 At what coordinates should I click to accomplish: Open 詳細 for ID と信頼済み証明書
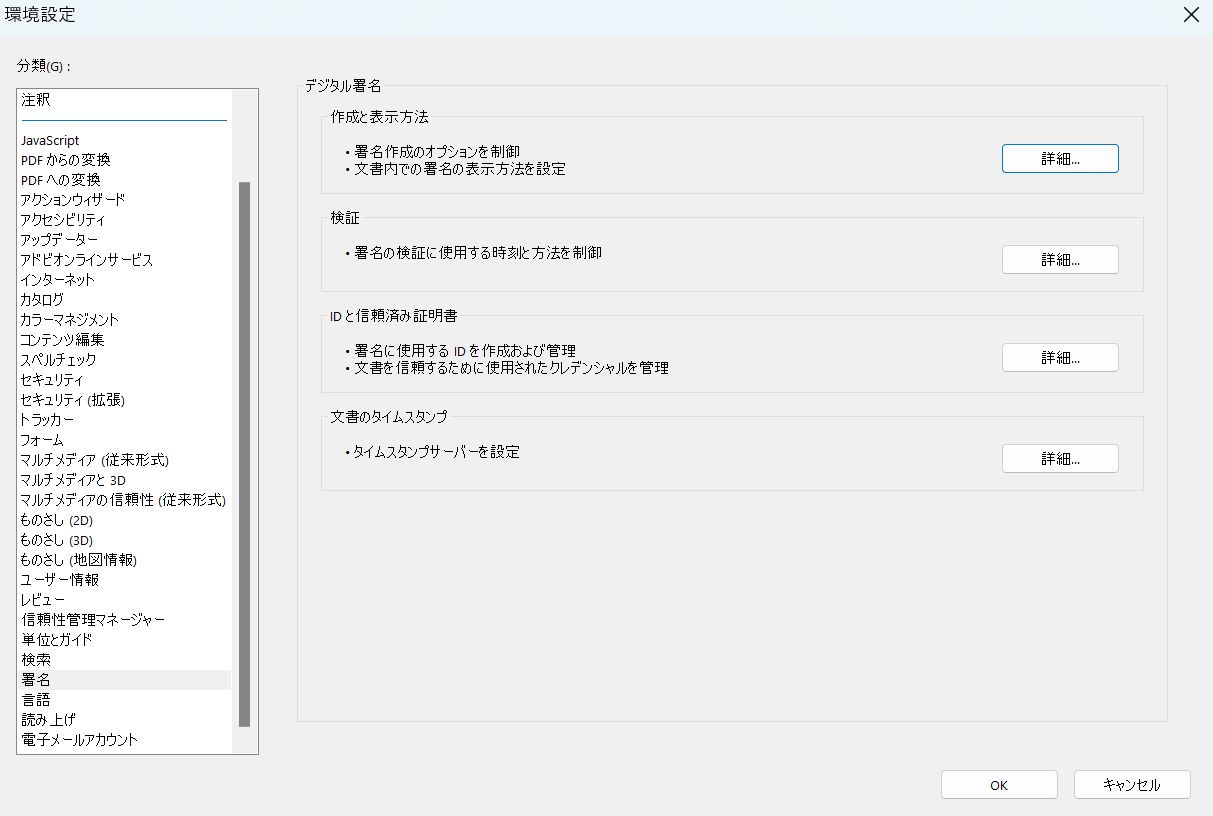1059,357
